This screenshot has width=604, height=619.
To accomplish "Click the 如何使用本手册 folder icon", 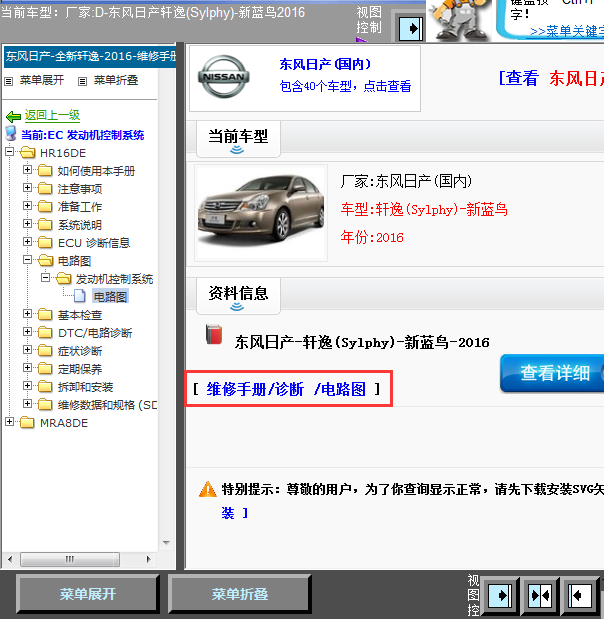I will (x=45, y=171).
